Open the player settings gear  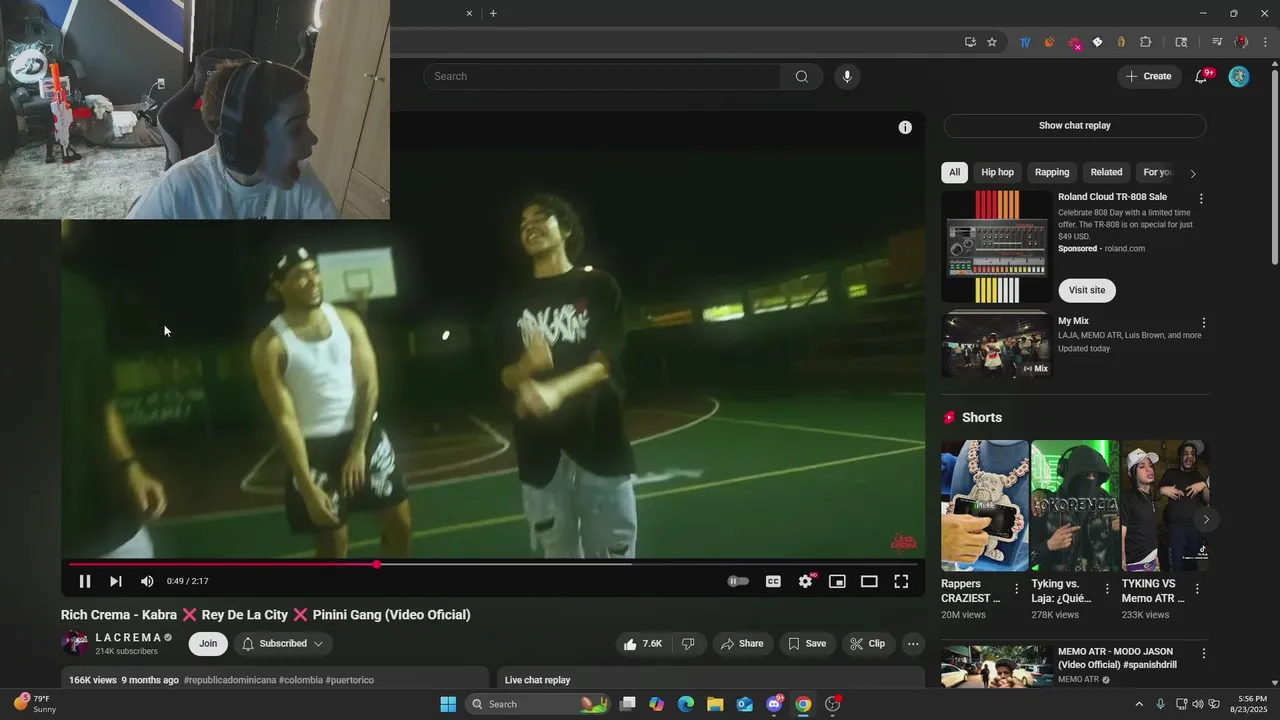[806, 581]
